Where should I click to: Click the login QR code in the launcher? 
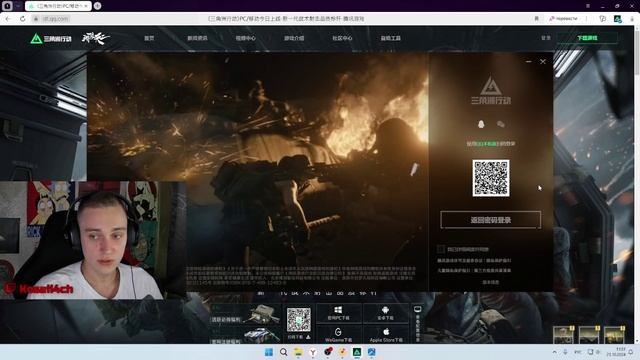pos(491,178)
